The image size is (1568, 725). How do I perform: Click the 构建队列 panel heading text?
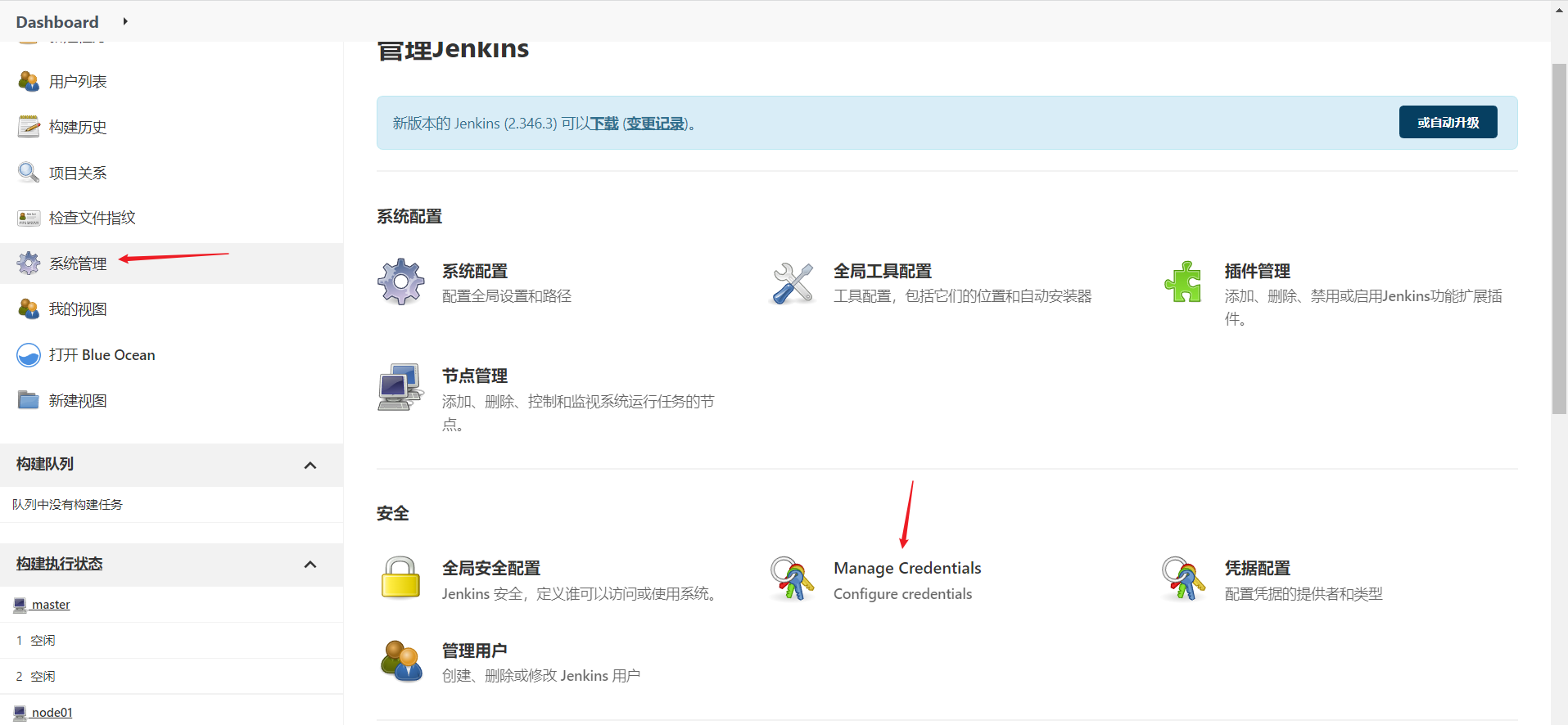[x=45, y=464]
